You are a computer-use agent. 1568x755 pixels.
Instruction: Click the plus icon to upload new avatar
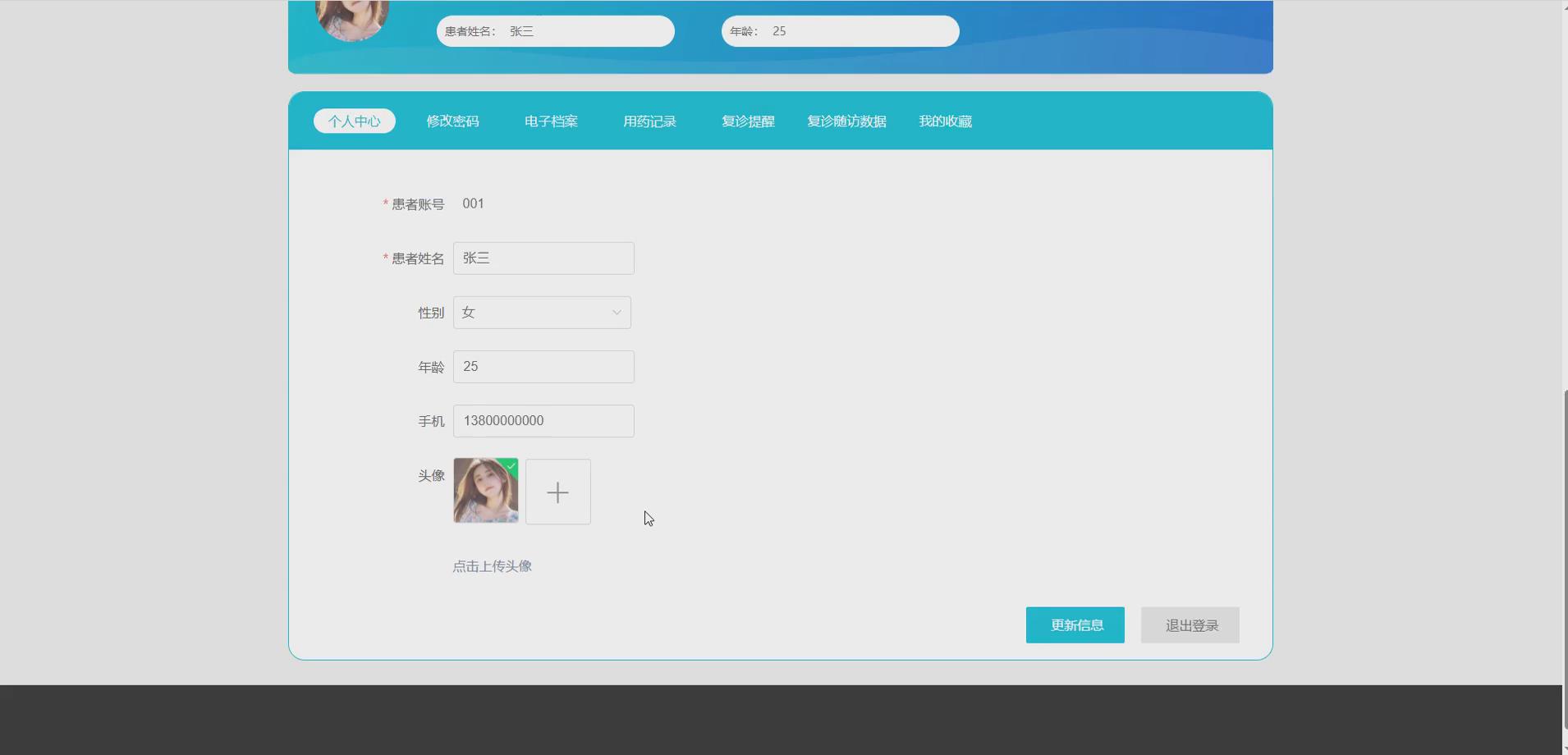(x=557, y=492)
